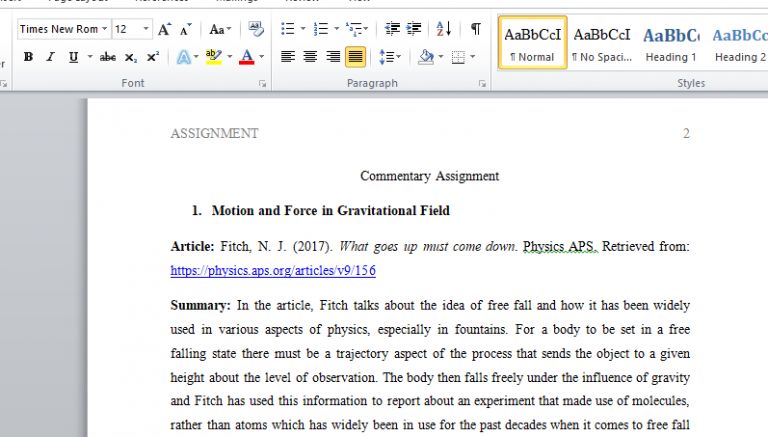Click the Clear Formatting icon

point(255,30)
